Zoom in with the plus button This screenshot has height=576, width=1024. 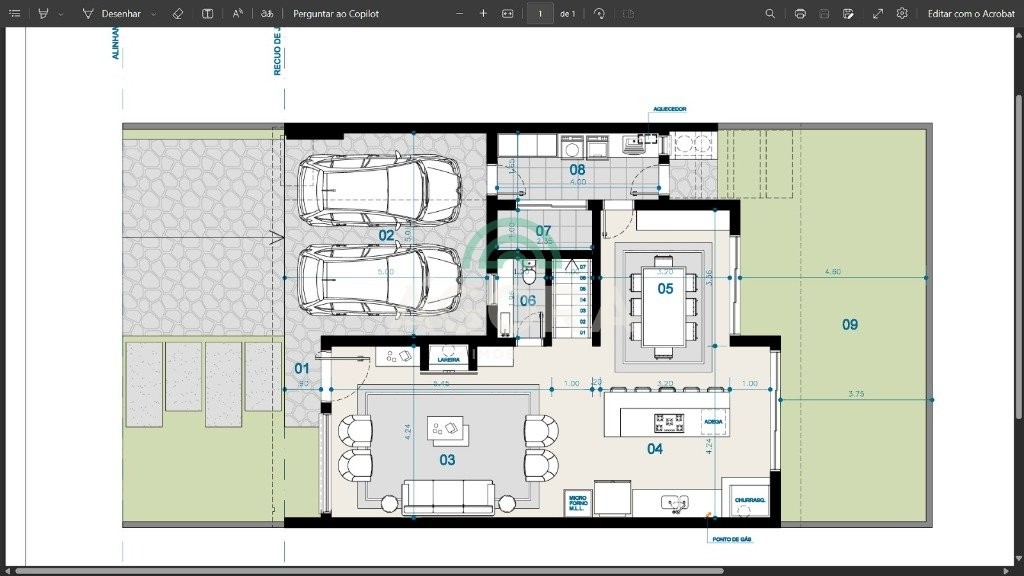[x=483, y=14]
